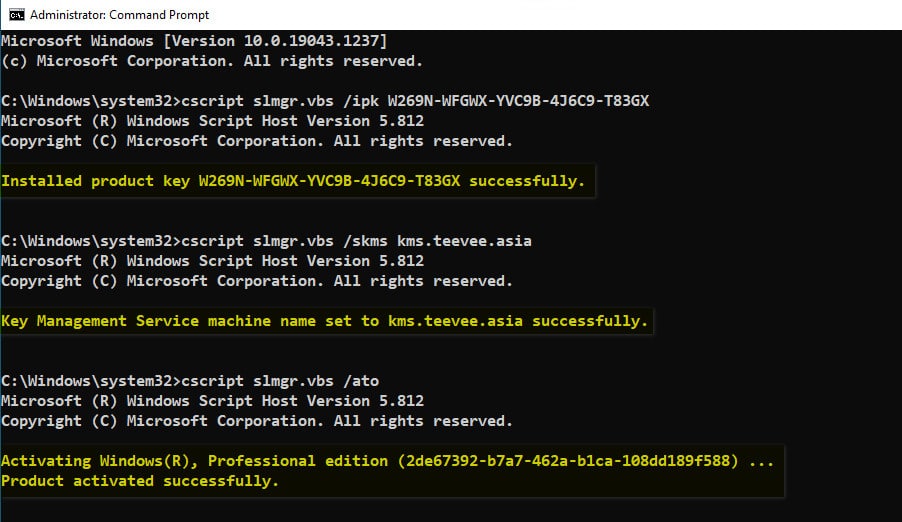Click the first C:\Windows\system32 prompt
This screenshot has width=902, height=522.
tap(91, 101)
